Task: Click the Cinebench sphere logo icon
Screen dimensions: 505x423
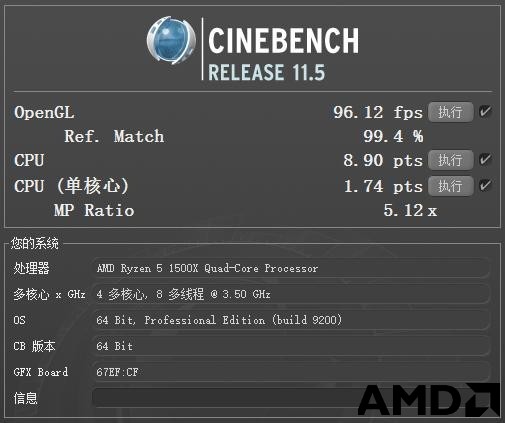Action: click(x=171, y=40)
